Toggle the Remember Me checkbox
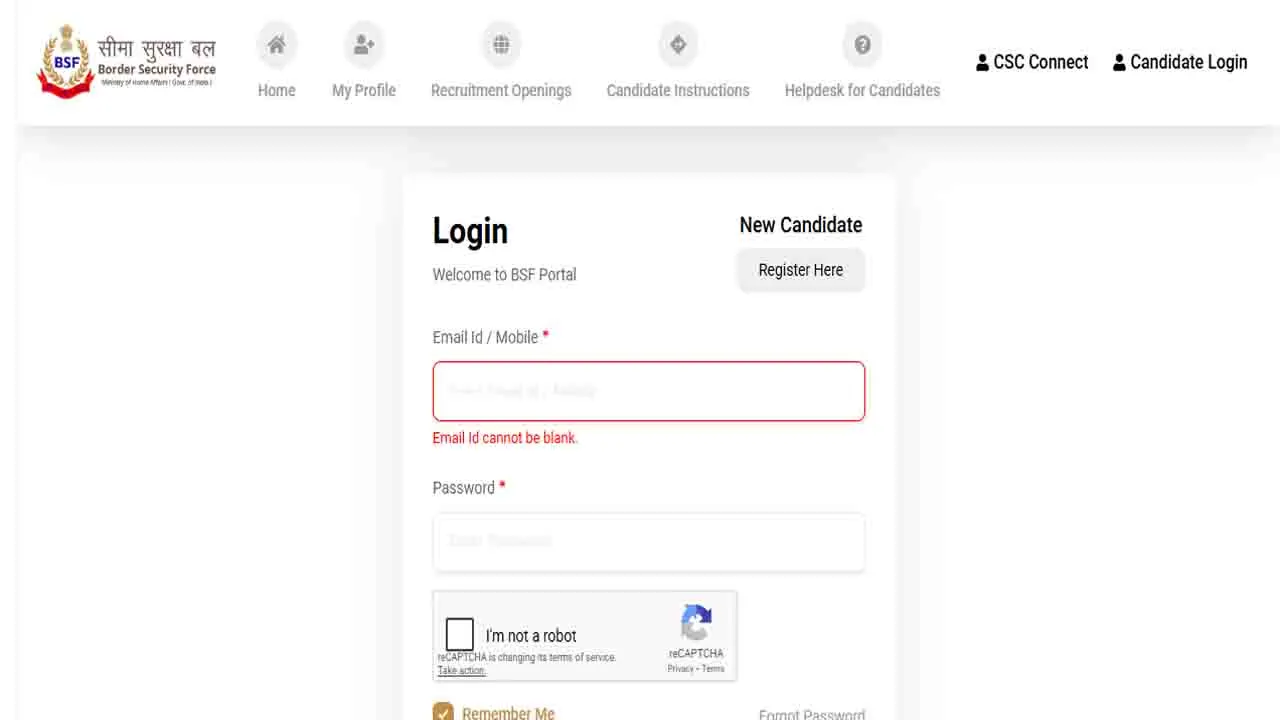This screenshot has height=720, width=1280. click(x=443, y=713)
